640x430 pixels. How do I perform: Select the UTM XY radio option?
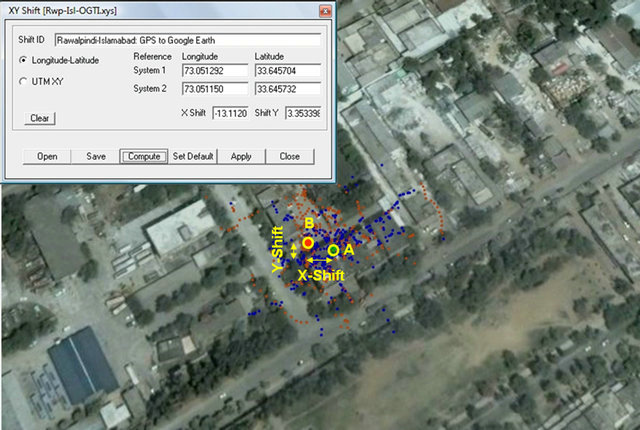point(24,82)
